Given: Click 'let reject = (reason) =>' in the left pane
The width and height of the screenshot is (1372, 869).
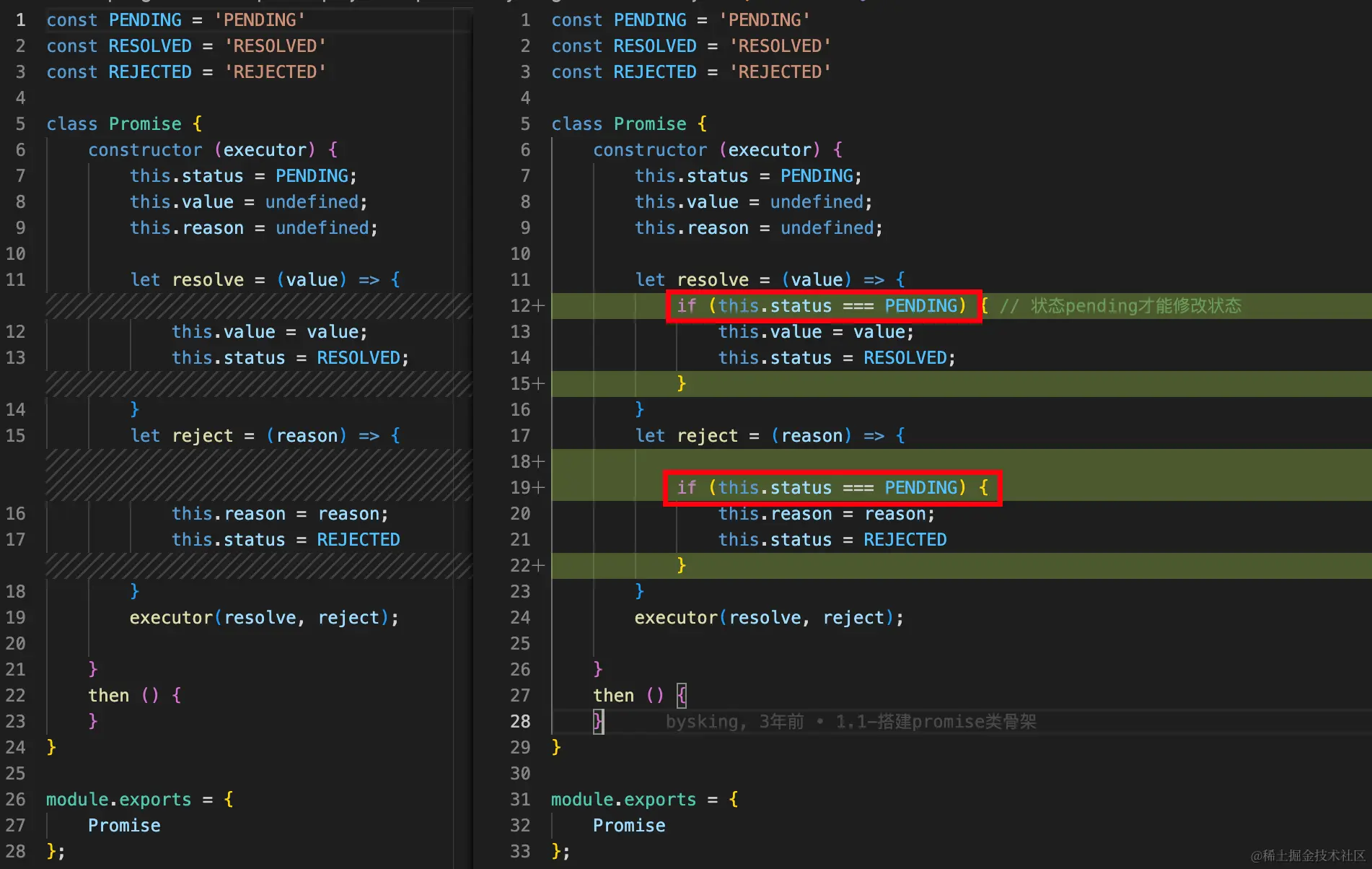Looking at the screenshot, I should [x=255, y=436].
